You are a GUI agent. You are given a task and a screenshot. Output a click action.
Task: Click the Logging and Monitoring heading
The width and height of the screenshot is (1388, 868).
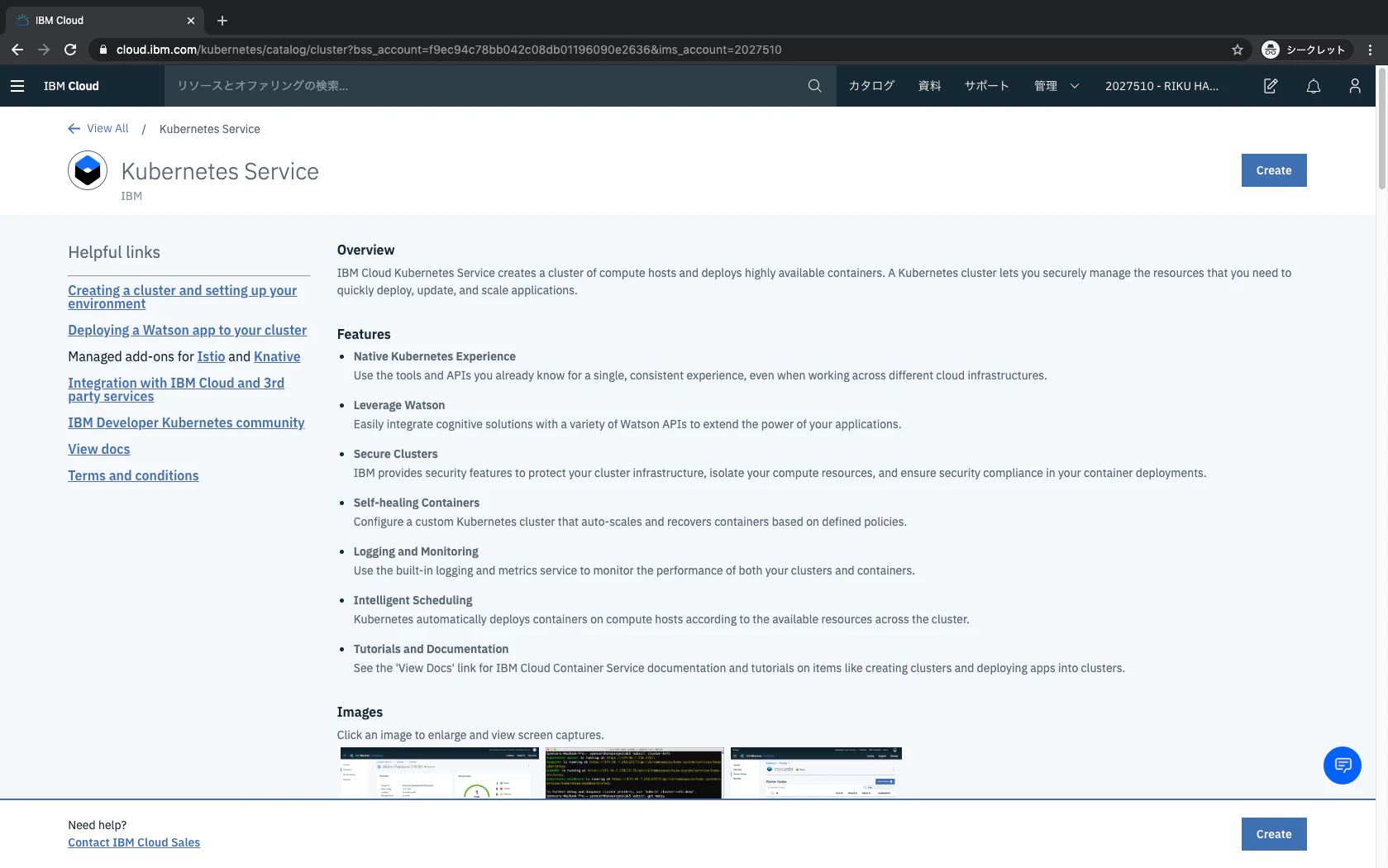pyautogui.click(x=416, y=551)
